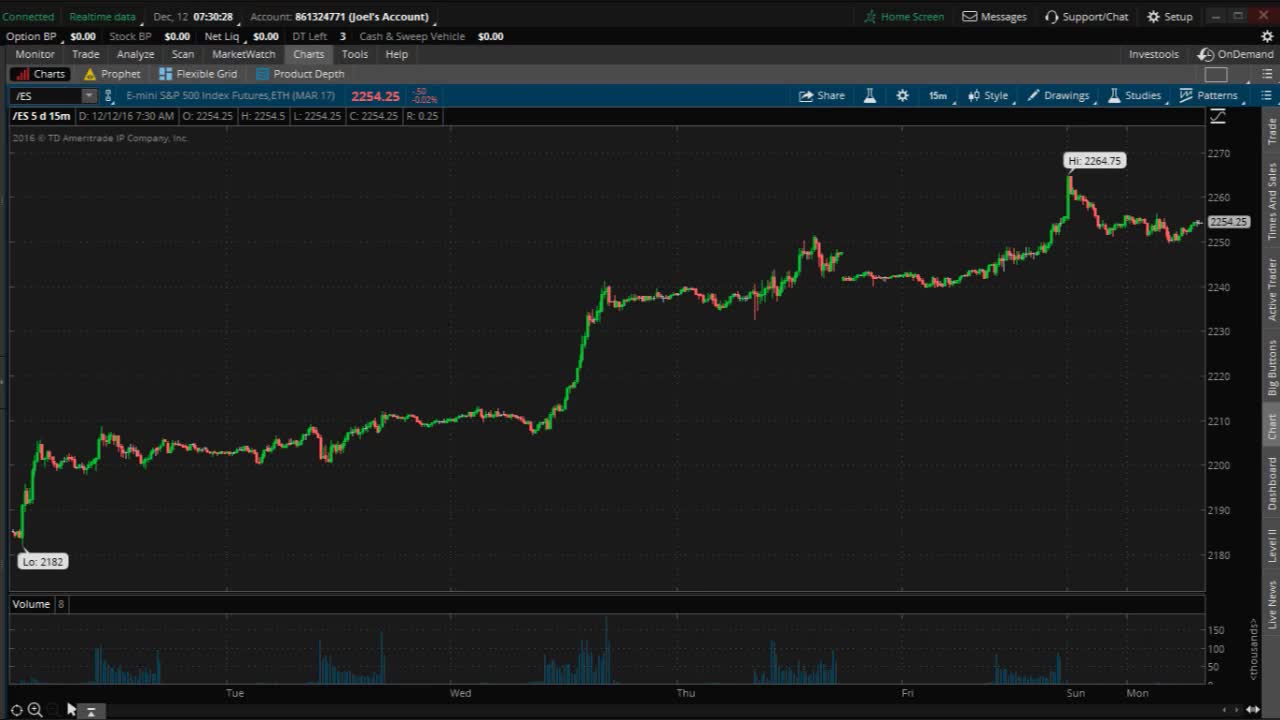
Task: Open Messages
Action: (994, 16)
